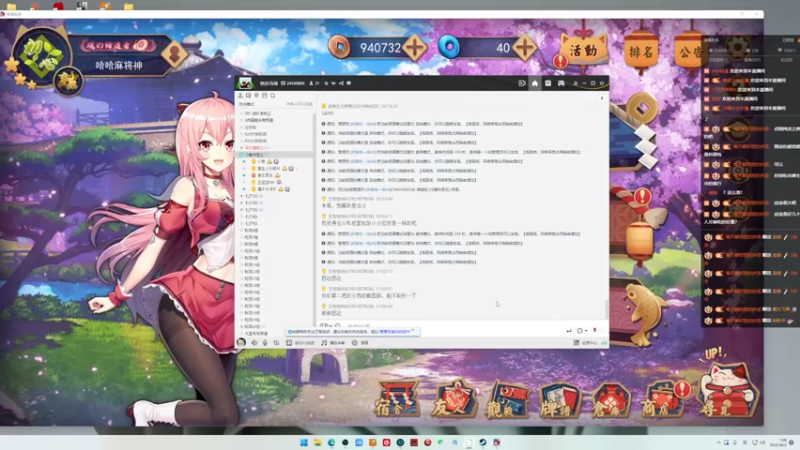Screen dimensions: 800x450
Task: Open Steam from the taskbar
Action: (483, 442)
